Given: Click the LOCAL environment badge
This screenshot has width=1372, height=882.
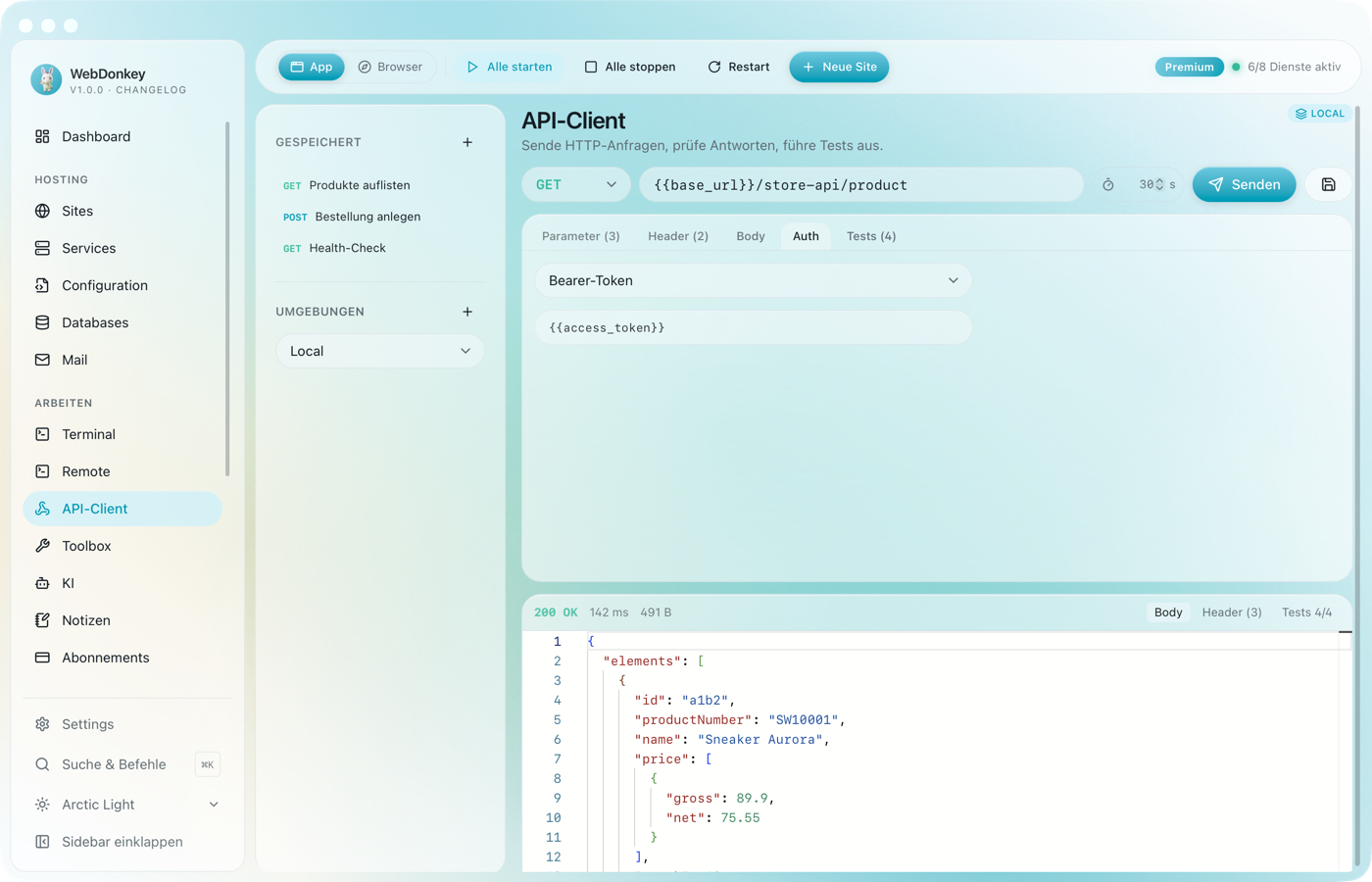Looking at the screenshot, I should coord(1320,114).
